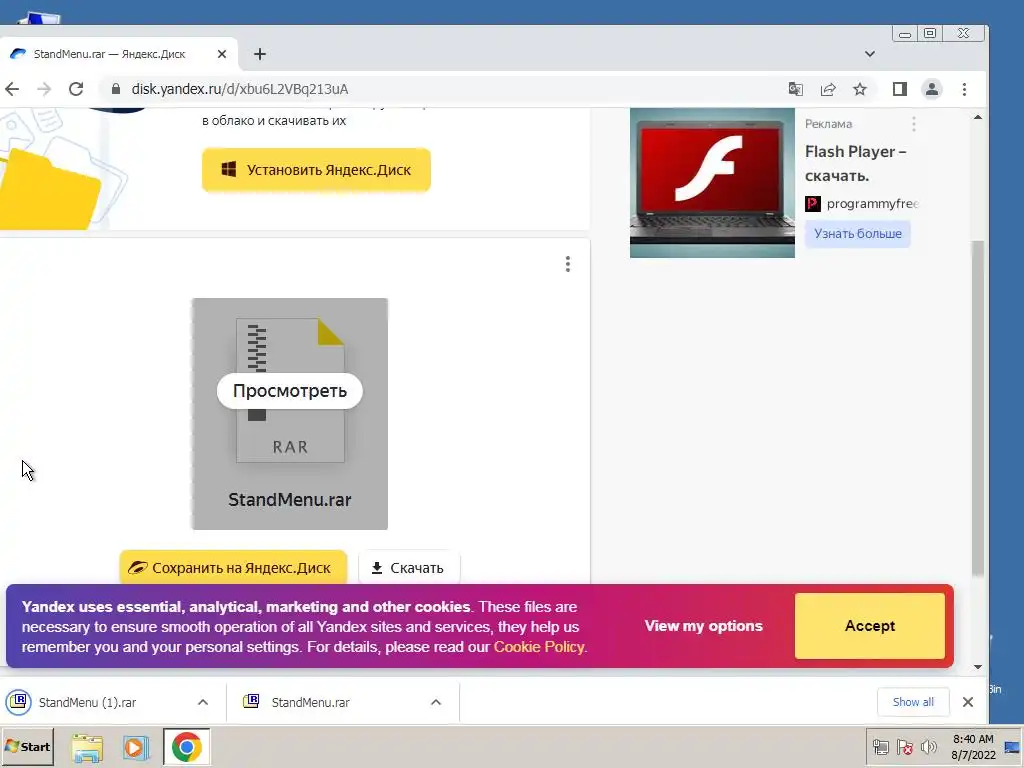Open a new browser tab

click(260, 54)
